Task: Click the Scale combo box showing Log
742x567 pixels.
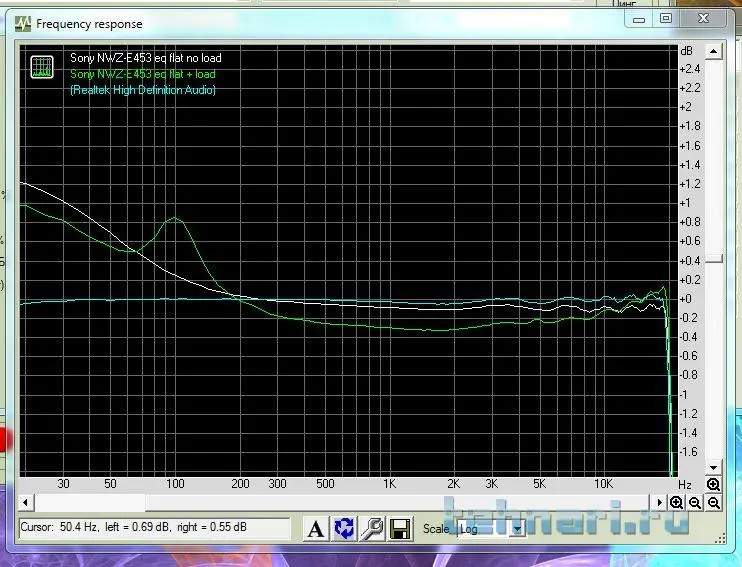Action: pos(480,529)
